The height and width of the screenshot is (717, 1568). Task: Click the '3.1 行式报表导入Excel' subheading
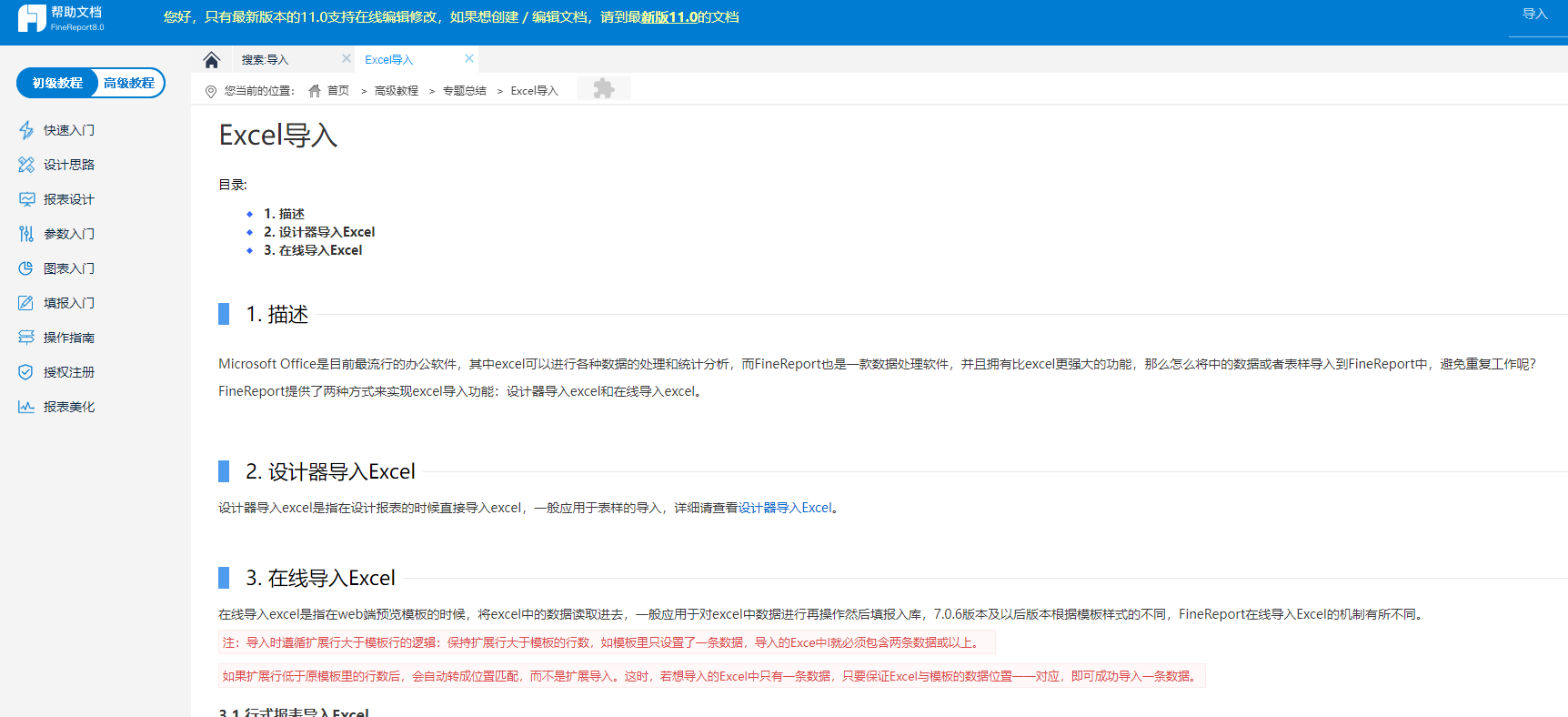[x=294, y=712]
